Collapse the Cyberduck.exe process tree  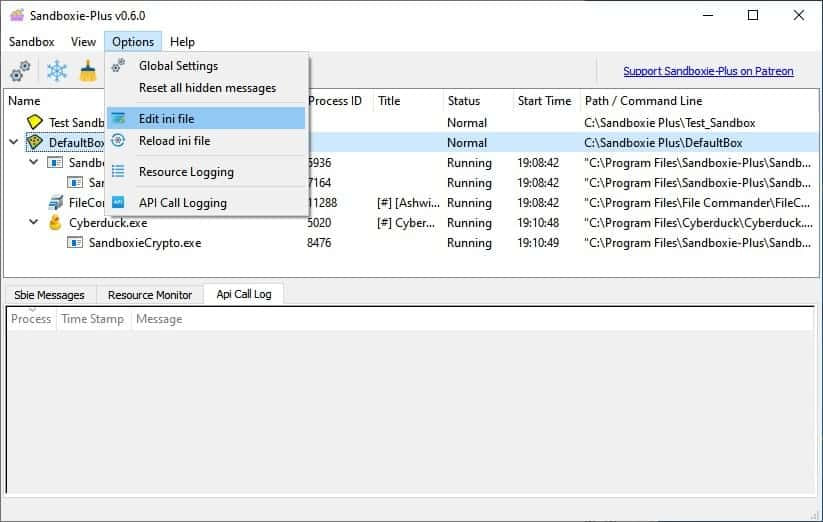(x=34, y=222)
